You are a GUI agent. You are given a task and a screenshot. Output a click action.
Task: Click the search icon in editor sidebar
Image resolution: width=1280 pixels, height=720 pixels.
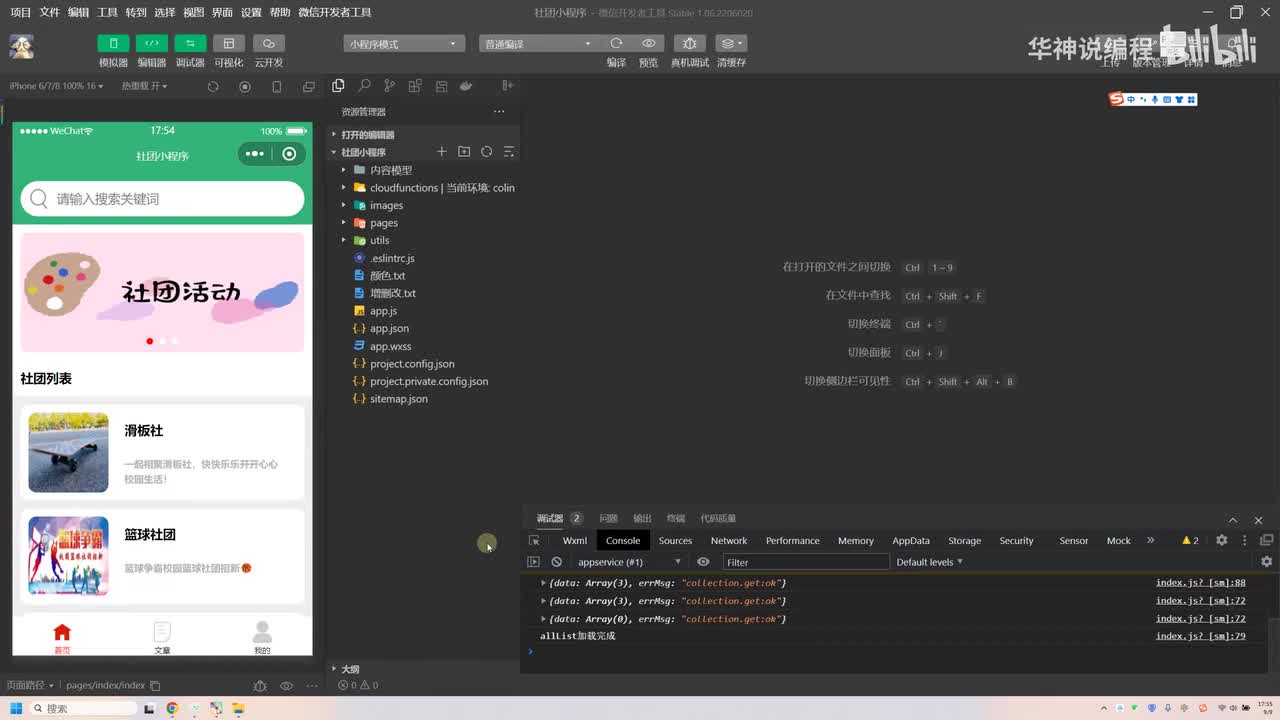point(364,86)
